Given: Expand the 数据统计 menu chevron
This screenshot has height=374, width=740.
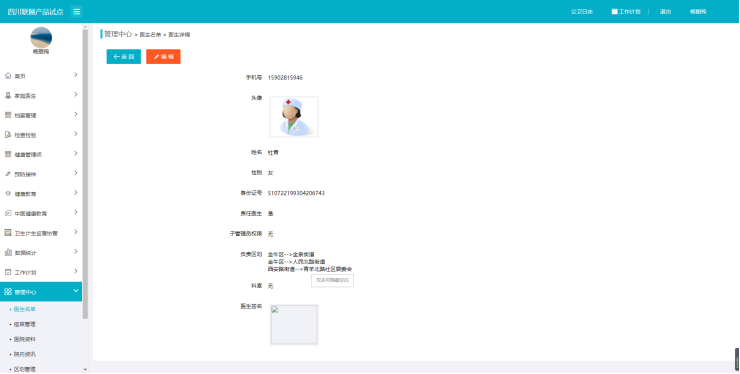Looking at the screenshot, I should click(76, 252).
